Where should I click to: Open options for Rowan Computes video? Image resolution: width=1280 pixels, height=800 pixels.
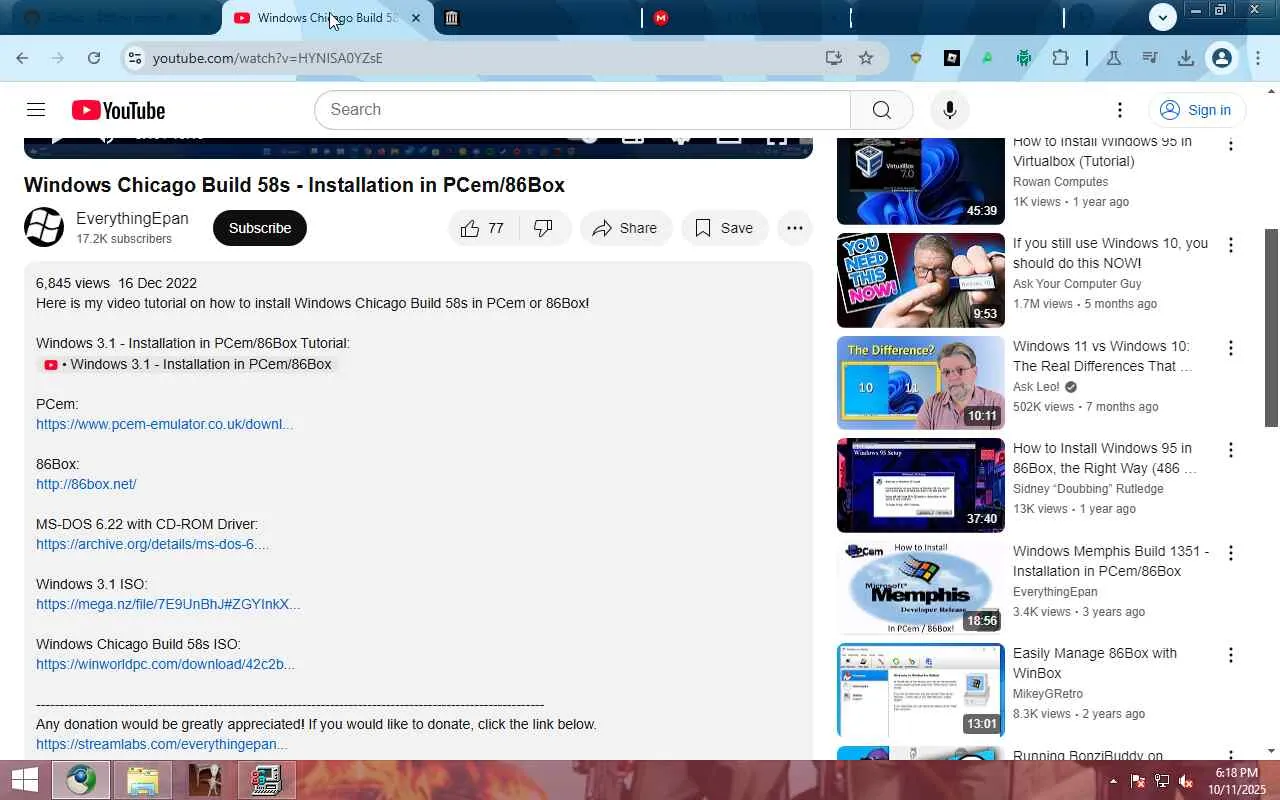pos(1231,145)
